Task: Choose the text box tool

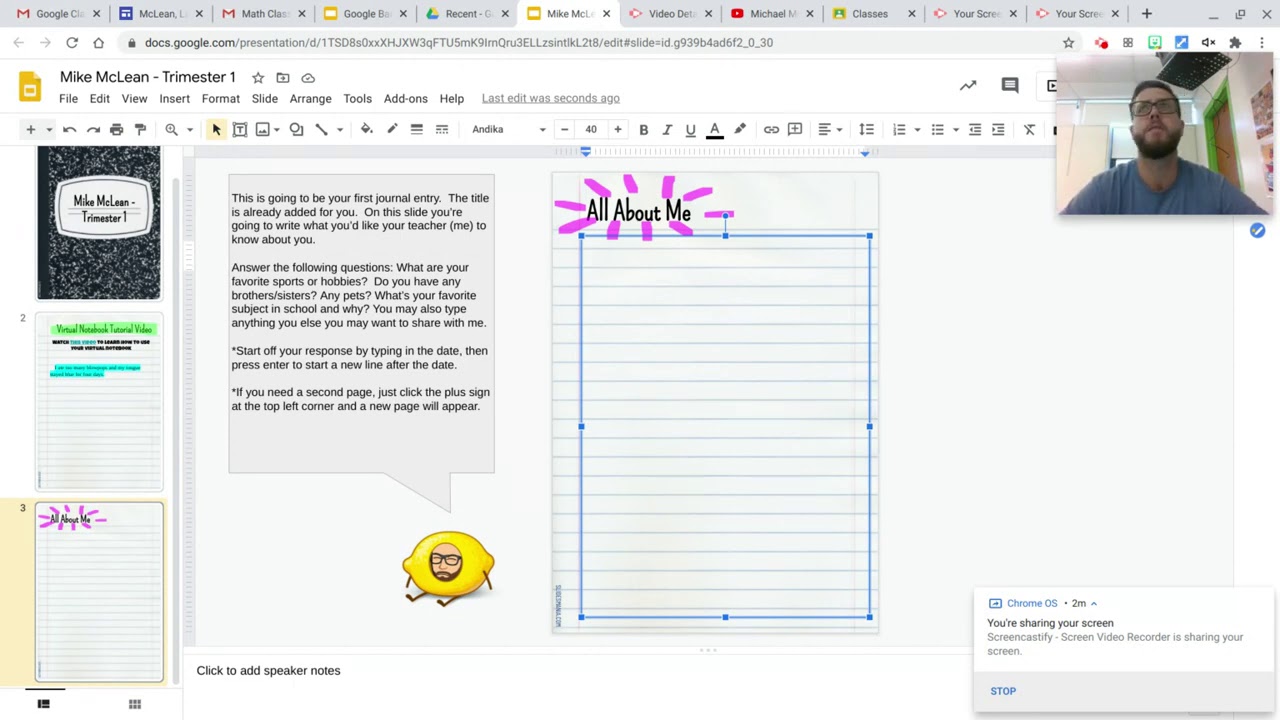Action: [x=240, y=129]
